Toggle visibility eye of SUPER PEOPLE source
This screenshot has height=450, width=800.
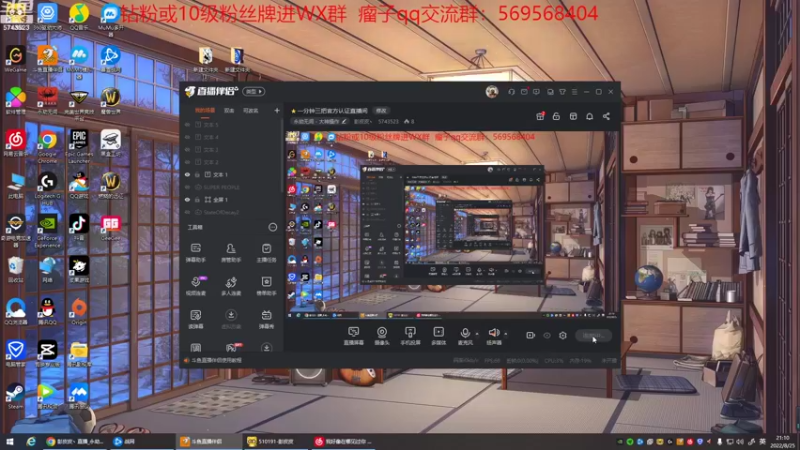point(187,187)
